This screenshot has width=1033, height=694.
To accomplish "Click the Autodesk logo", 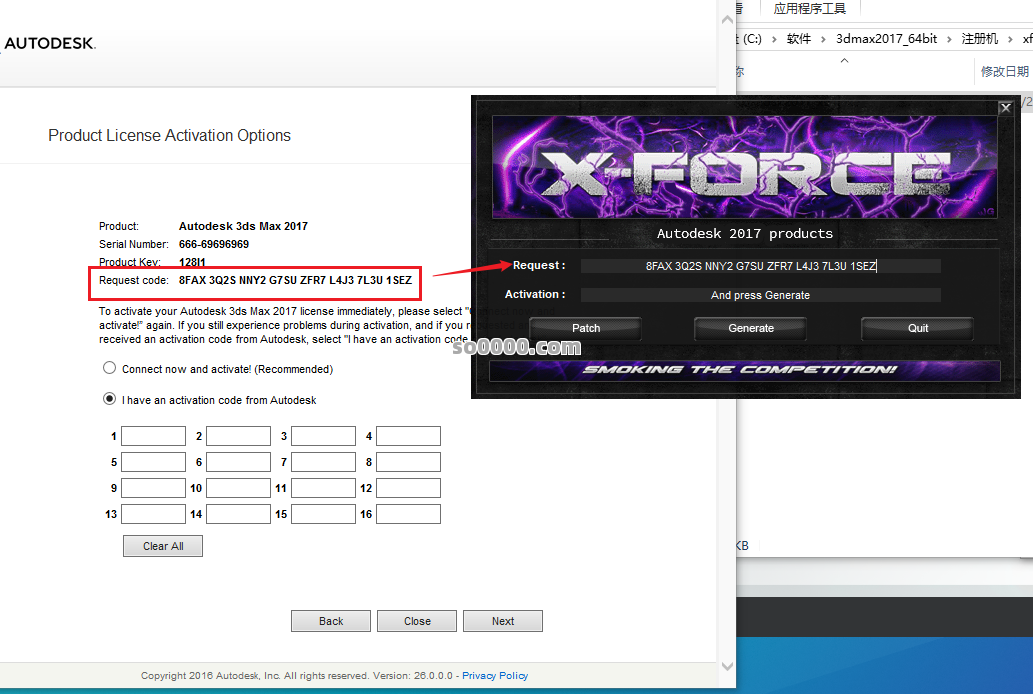I will click(49, 43).
